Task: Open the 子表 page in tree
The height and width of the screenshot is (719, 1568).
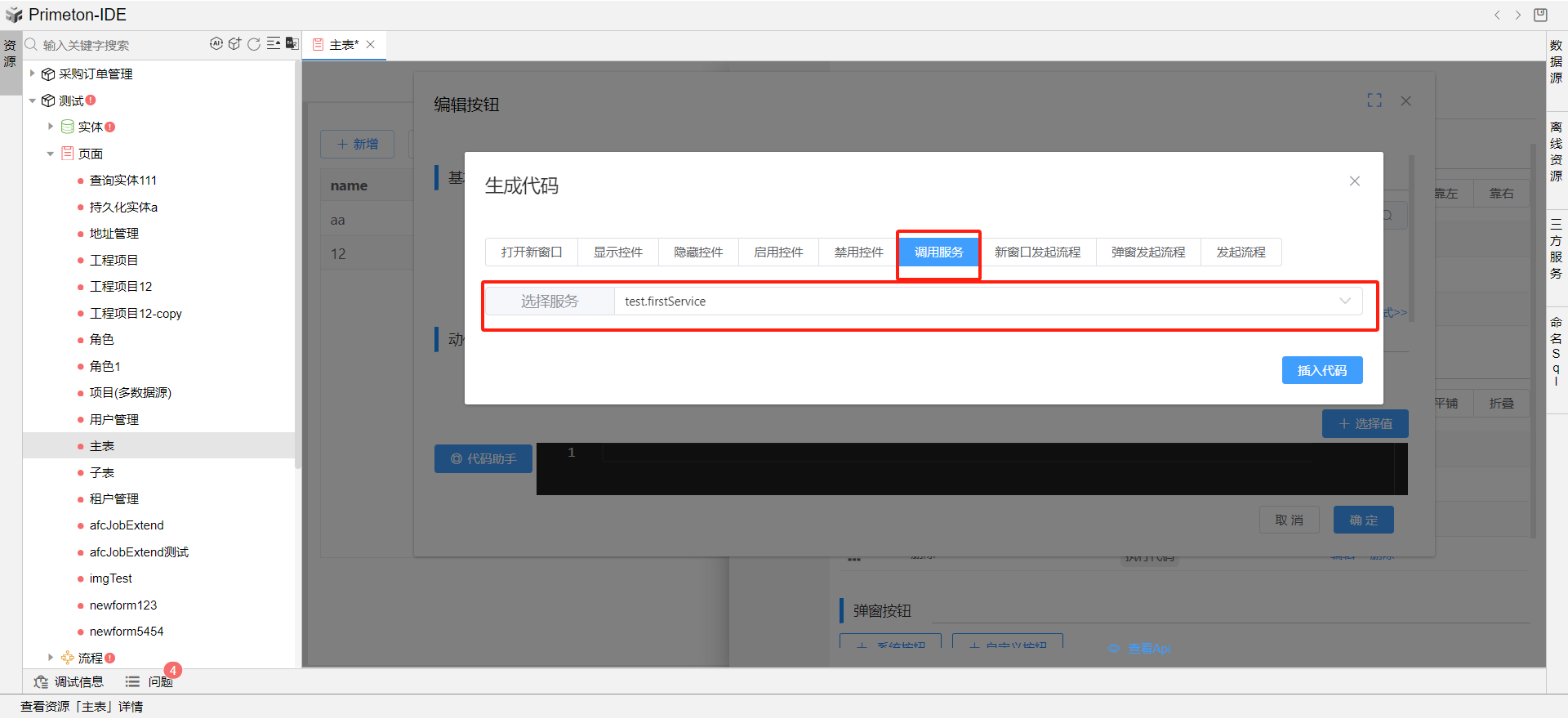Action: 102,472
